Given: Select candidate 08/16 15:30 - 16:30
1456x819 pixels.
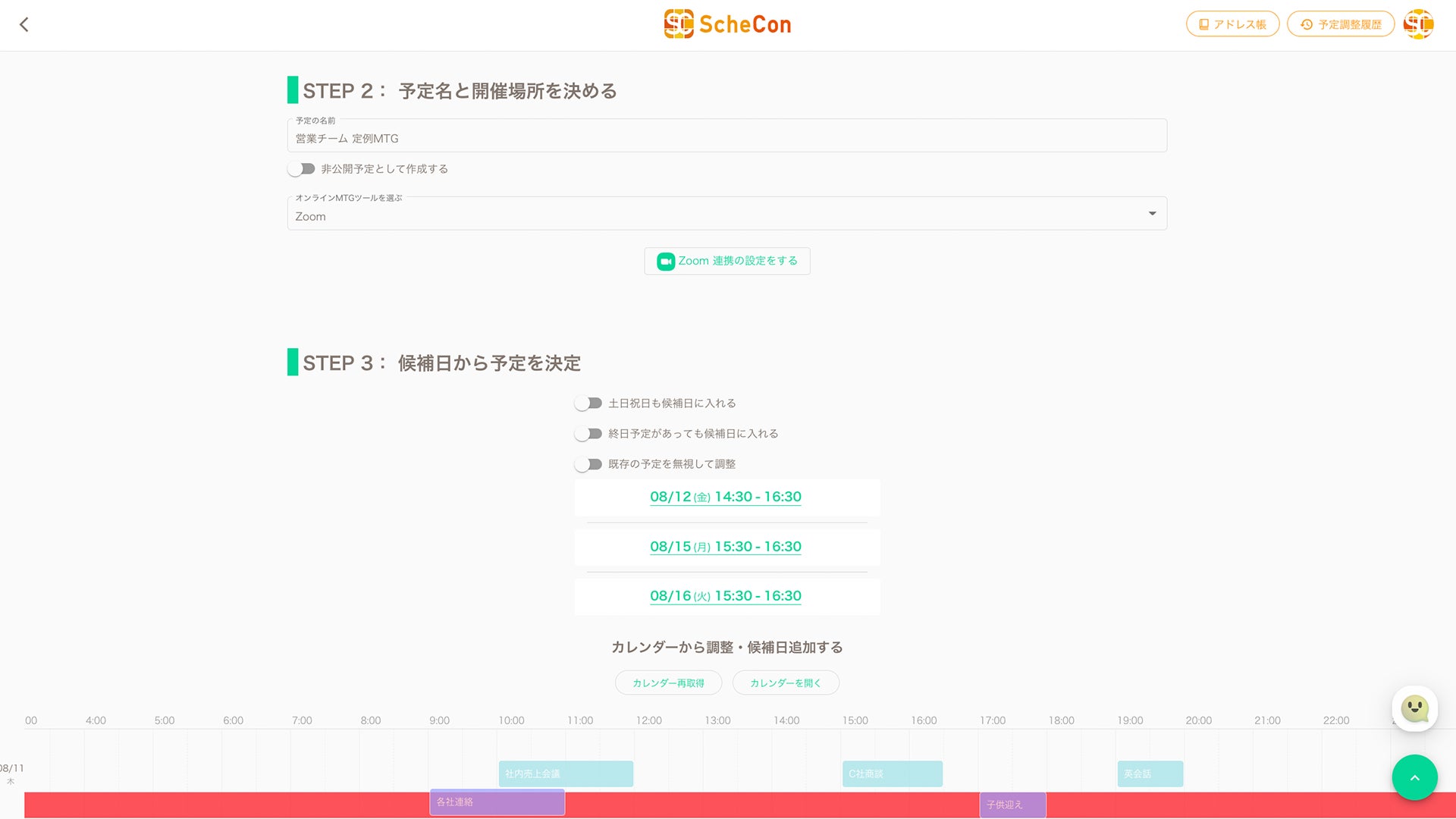Looking at the screenshot, I should tap(726, 596).
